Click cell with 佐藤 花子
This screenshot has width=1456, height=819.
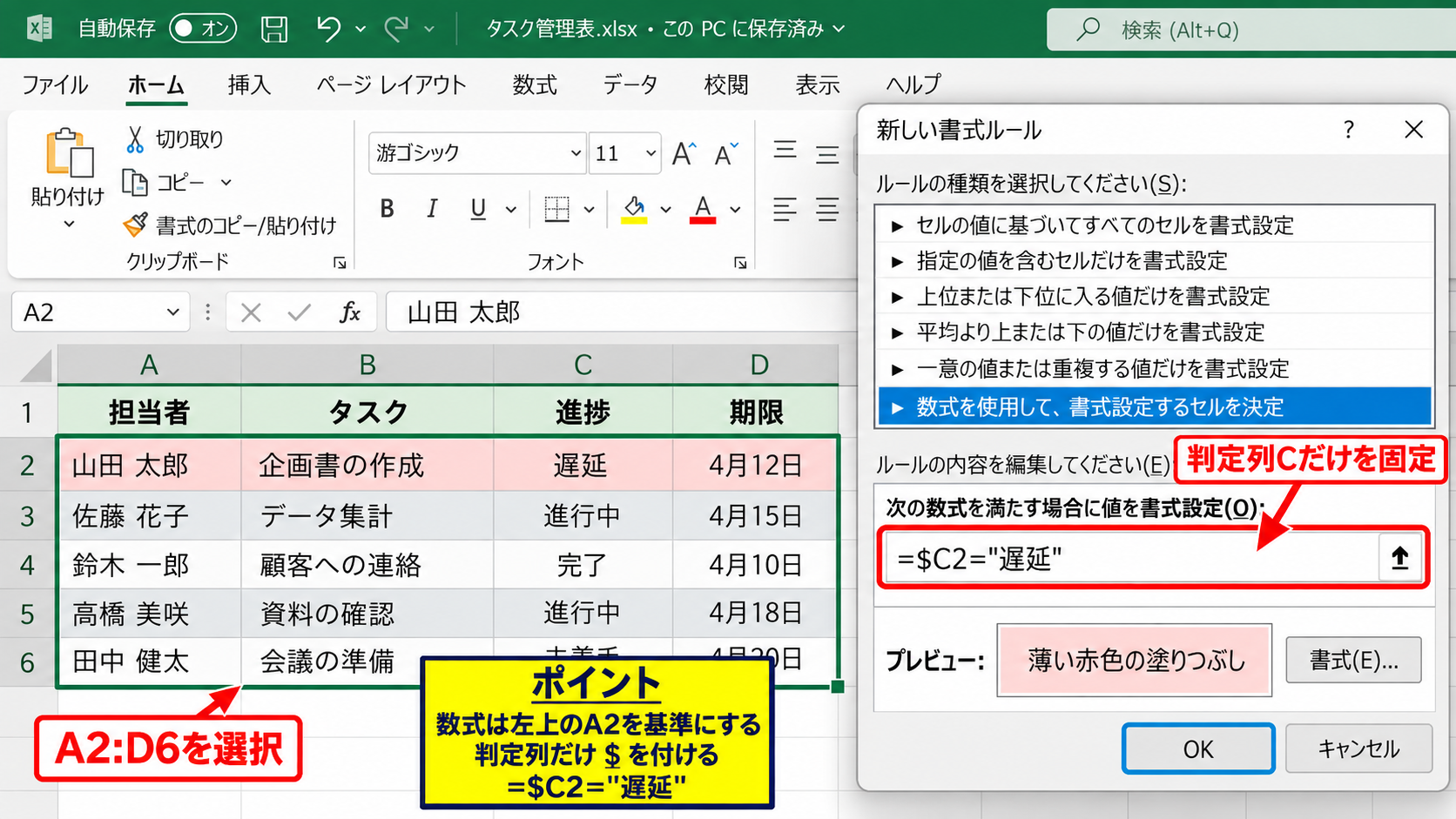tap(149, 516)
